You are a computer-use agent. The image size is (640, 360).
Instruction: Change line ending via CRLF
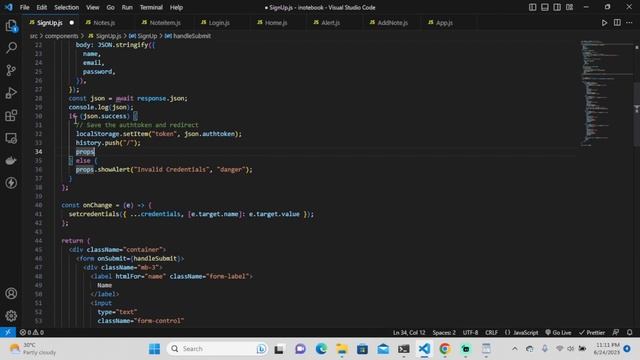click(491, 332)
